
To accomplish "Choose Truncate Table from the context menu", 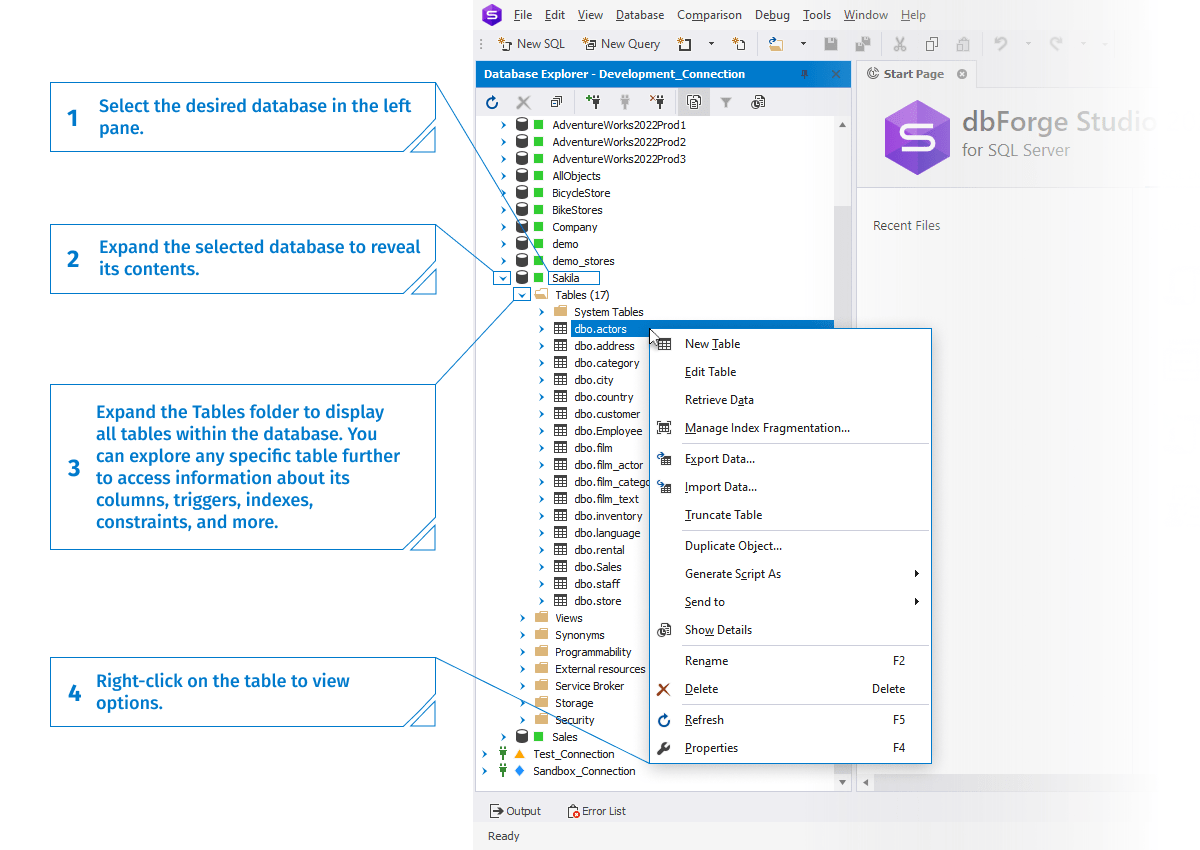I will tap(790, 515).
